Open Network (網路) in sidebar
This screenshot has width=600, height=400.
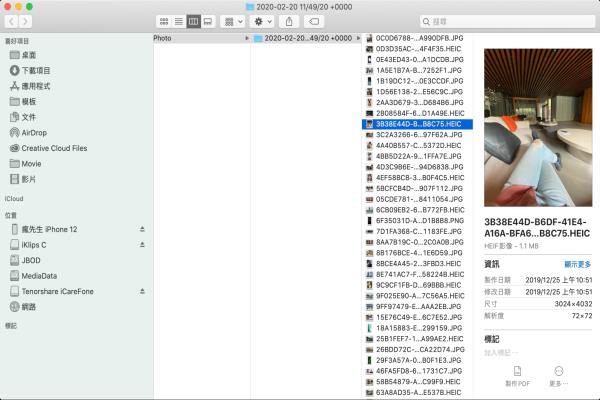pos(23,307)
